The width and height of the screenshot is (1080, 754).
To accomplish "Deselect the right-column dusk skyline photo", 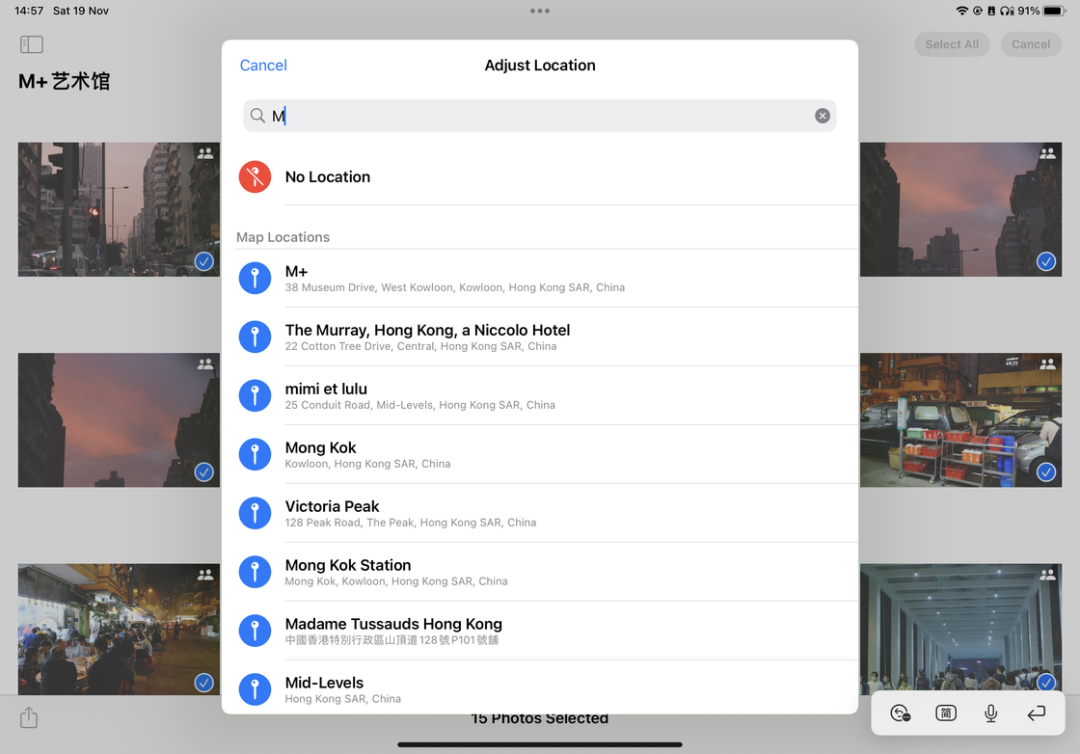I will click(1046, 262).
